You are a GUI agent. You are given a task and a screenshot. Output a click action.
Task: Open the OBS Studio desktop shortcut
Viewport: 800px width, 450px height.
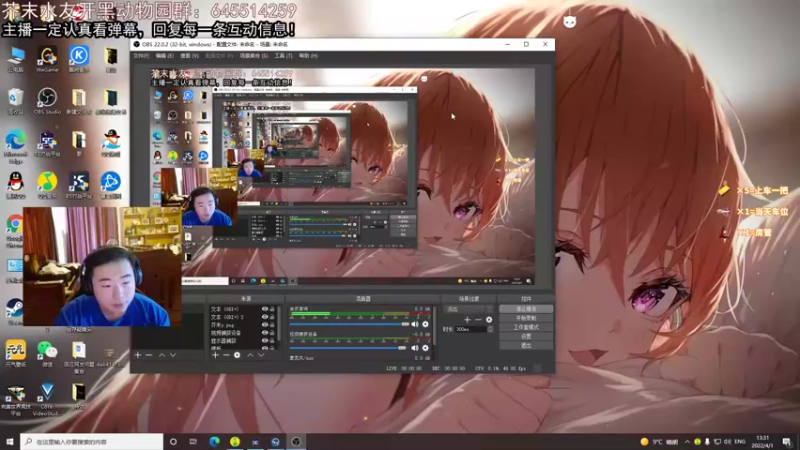[47, 101]
